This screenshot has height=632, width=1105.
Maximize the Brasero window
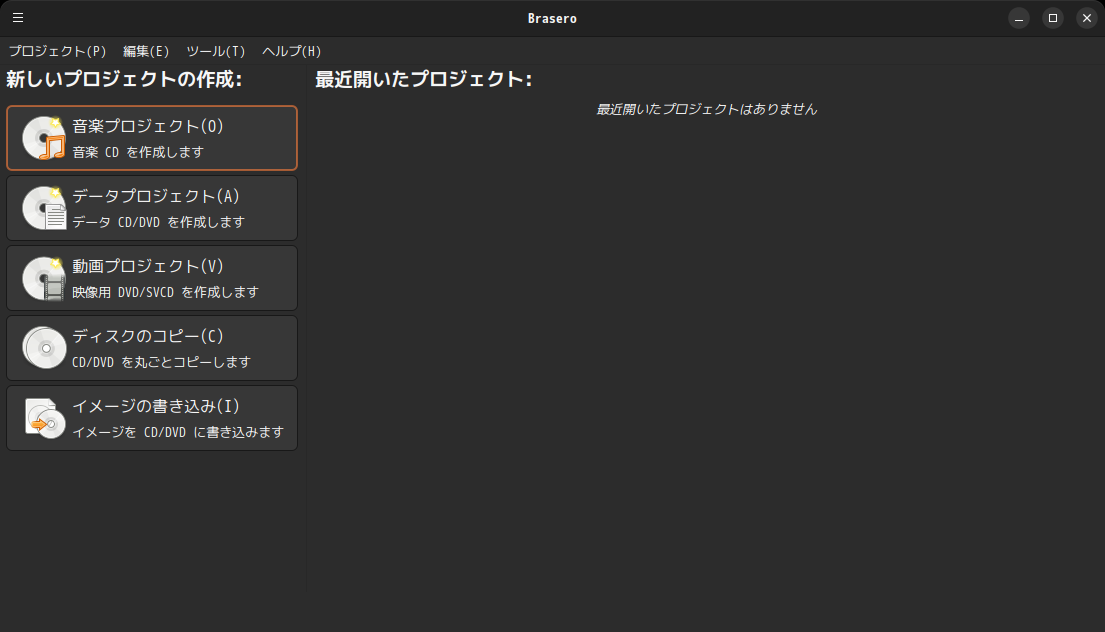point(1053,18)
